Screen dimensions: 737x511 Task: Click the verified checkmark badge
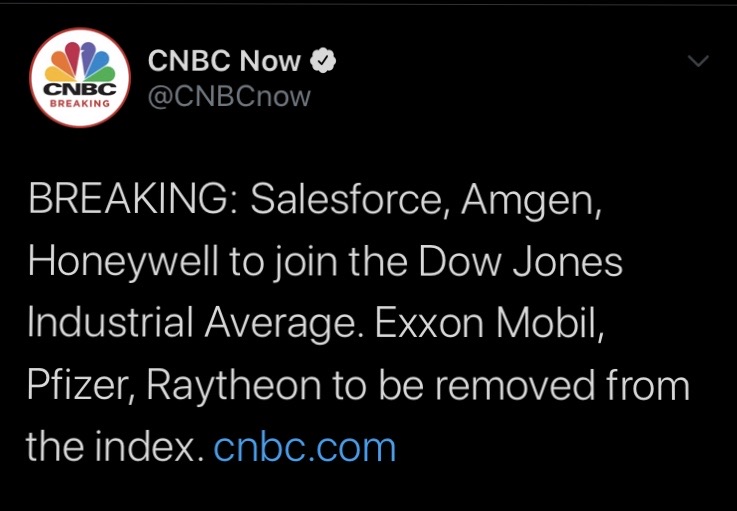tap(324, 61)
